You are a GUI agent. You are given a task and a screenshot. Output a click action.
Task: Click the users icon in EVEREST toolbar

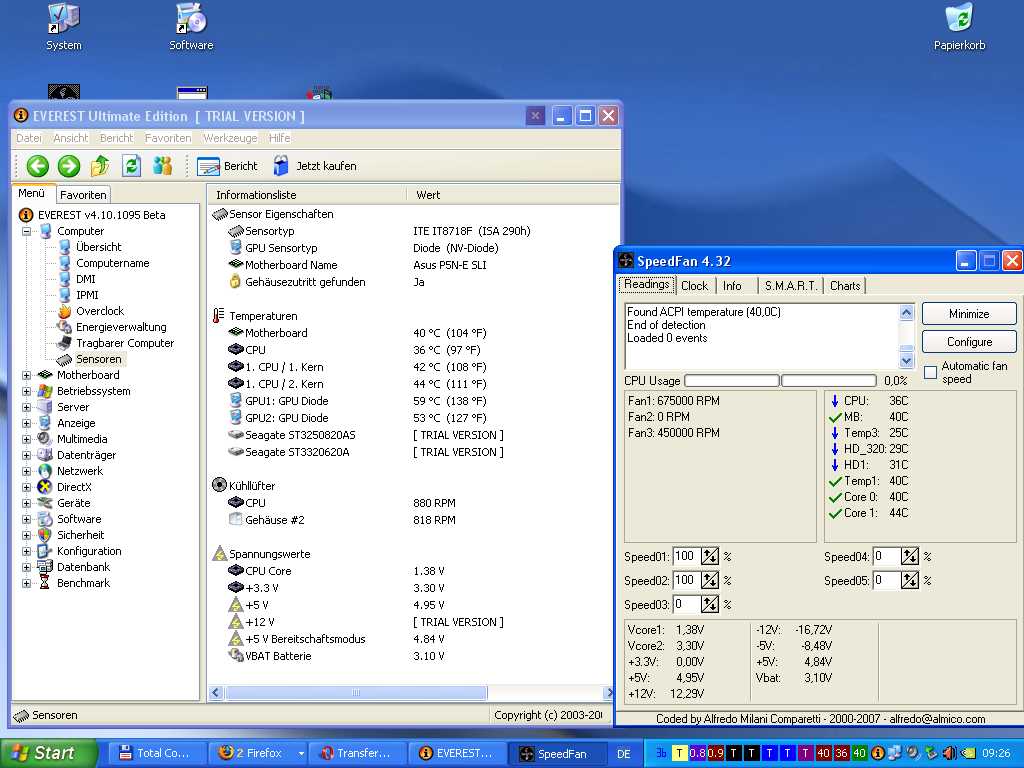coord(163,166)
